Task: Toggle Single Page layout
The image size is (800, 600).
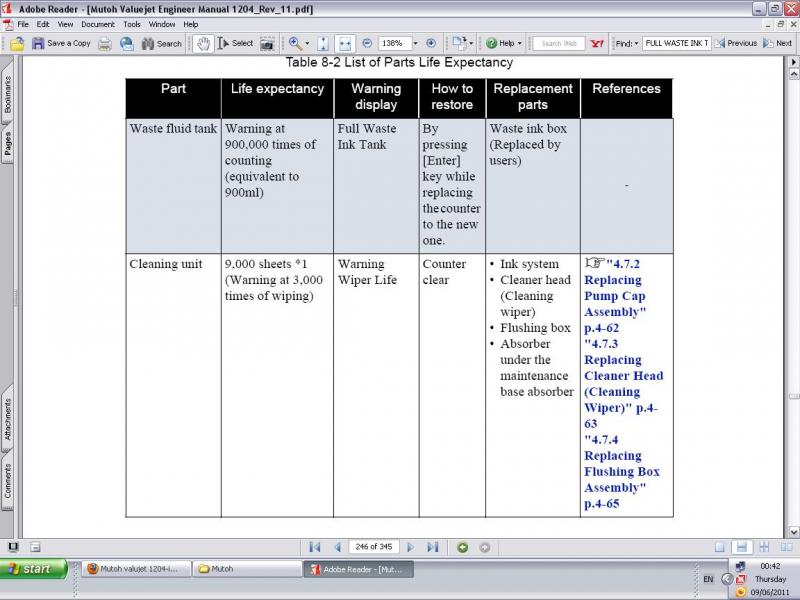Action: pos(719,547)
